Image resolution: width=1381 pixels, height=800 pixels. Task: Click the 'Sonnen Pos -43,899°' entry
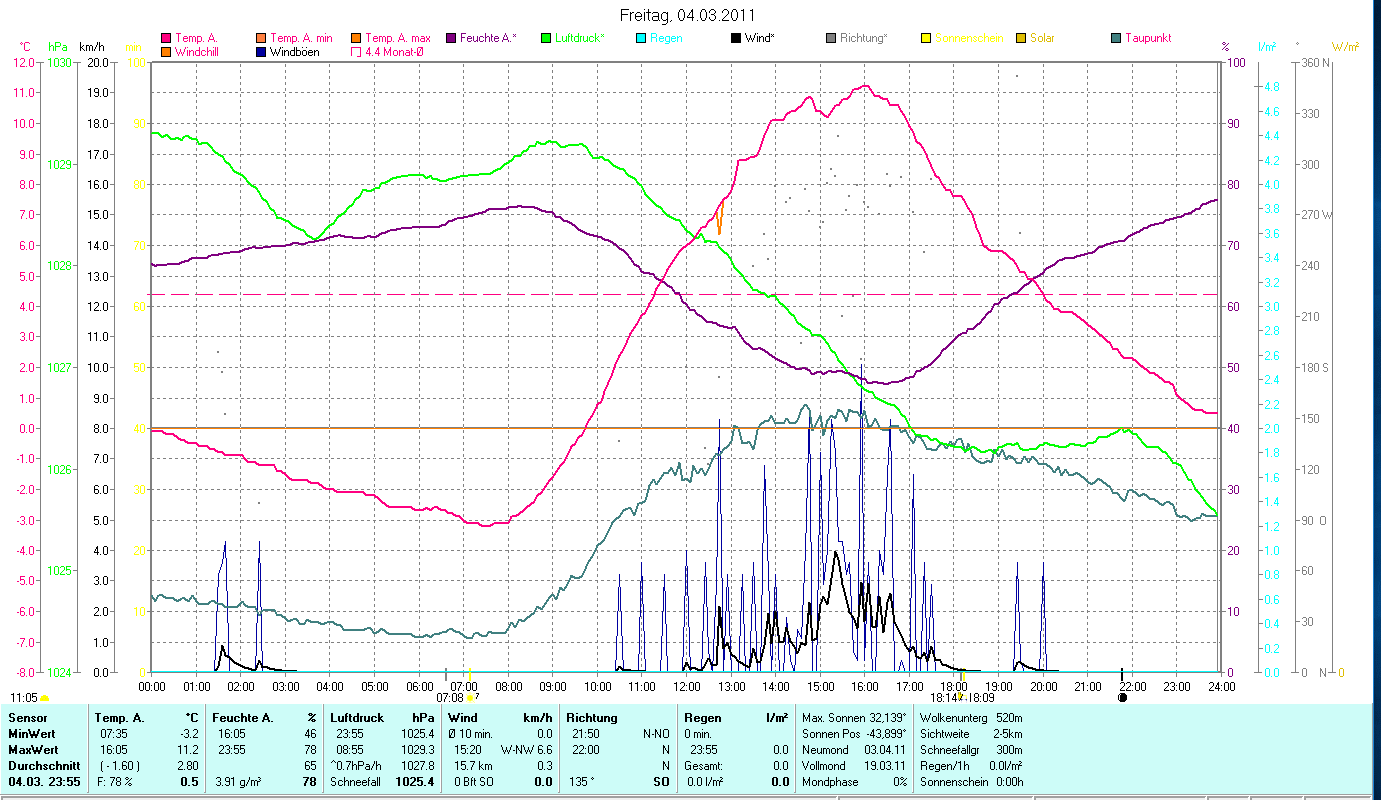pos(854,734)
